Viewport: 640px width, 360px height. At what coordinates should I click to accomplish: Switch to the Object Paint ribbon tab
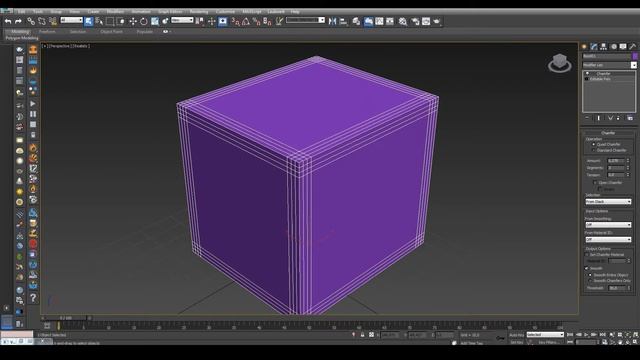[x=111, y=31]
